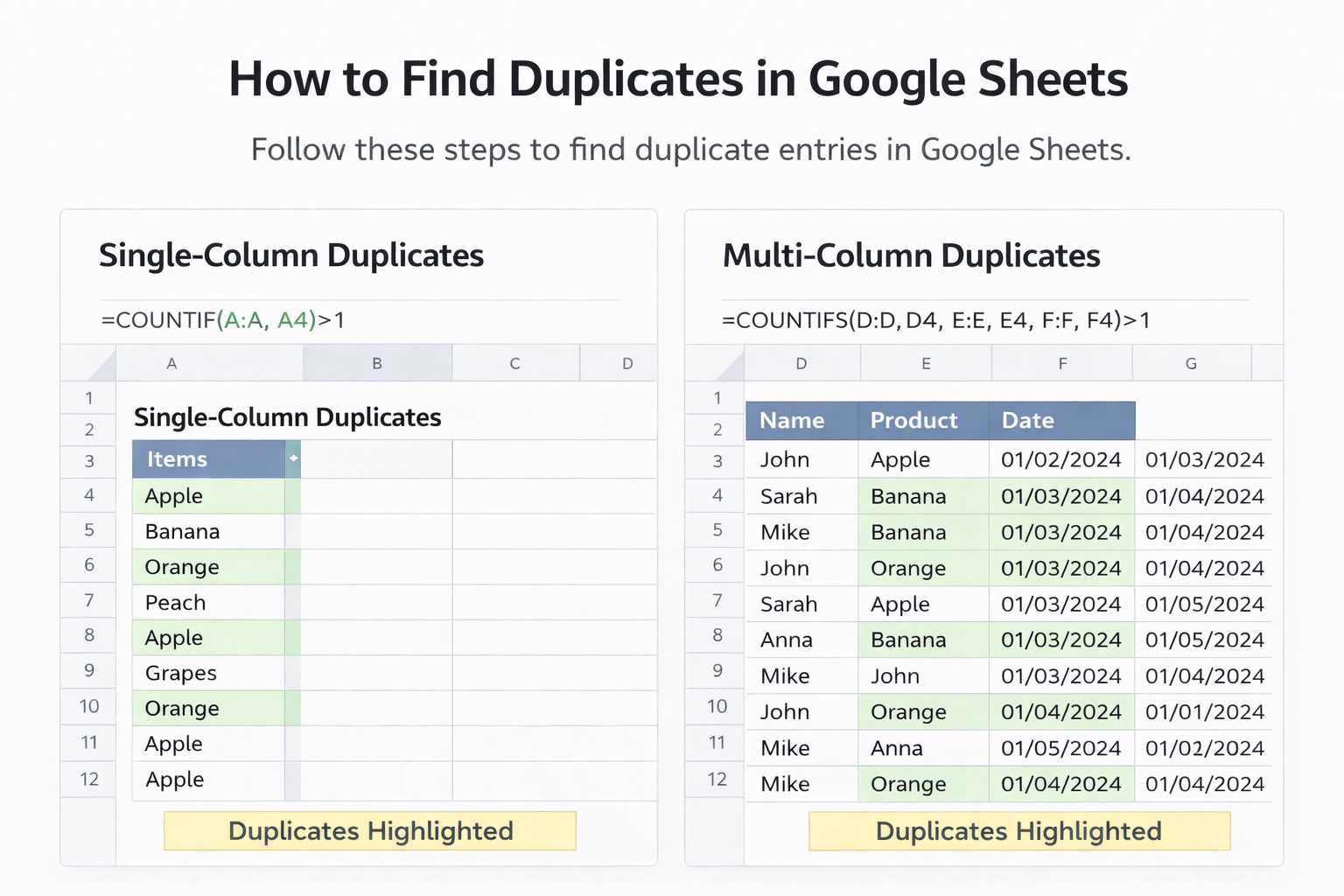1344x896 pixels.
Task: Select the column G header
Action: (1191, 363)
